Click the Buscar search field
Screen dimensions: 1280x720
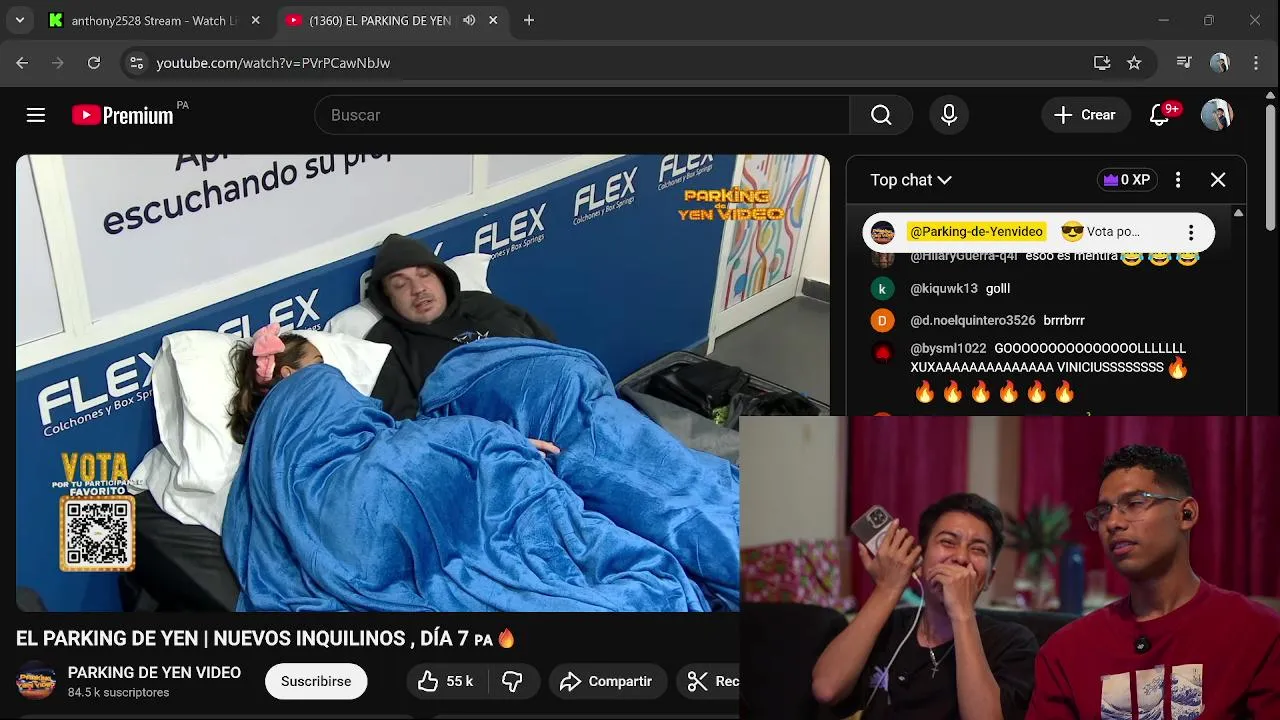tap(582, 115)
